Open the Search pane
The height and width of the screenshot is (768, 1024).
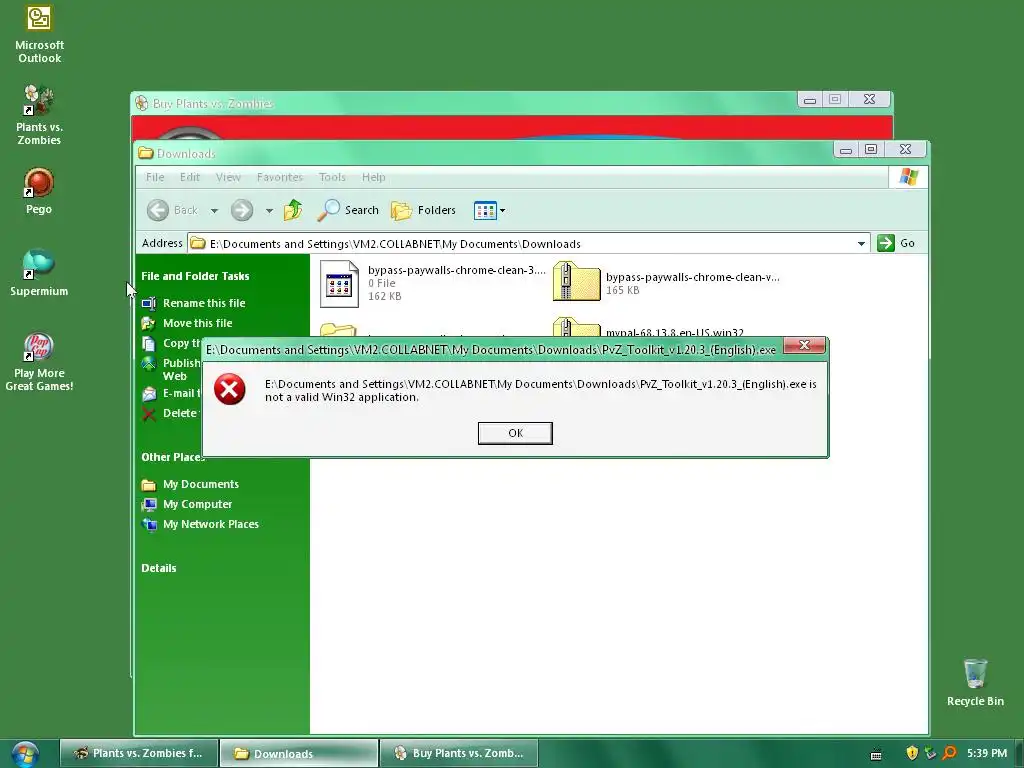coord(348,210)
